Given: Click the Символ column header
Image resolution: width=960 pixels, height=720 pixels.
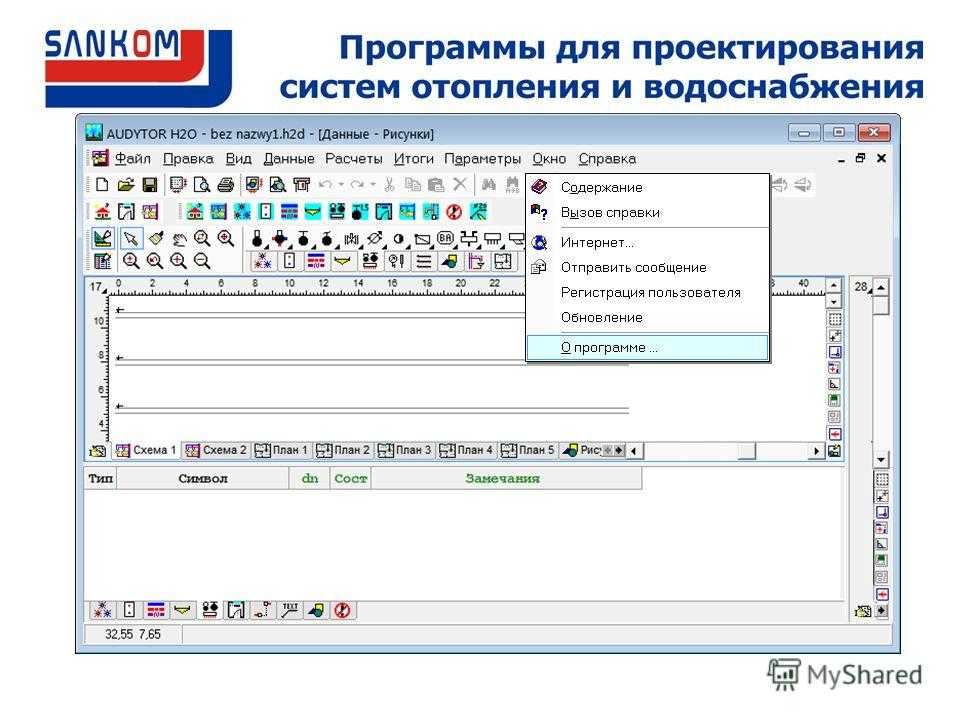Looking at the screenshot, I should 203,478.
